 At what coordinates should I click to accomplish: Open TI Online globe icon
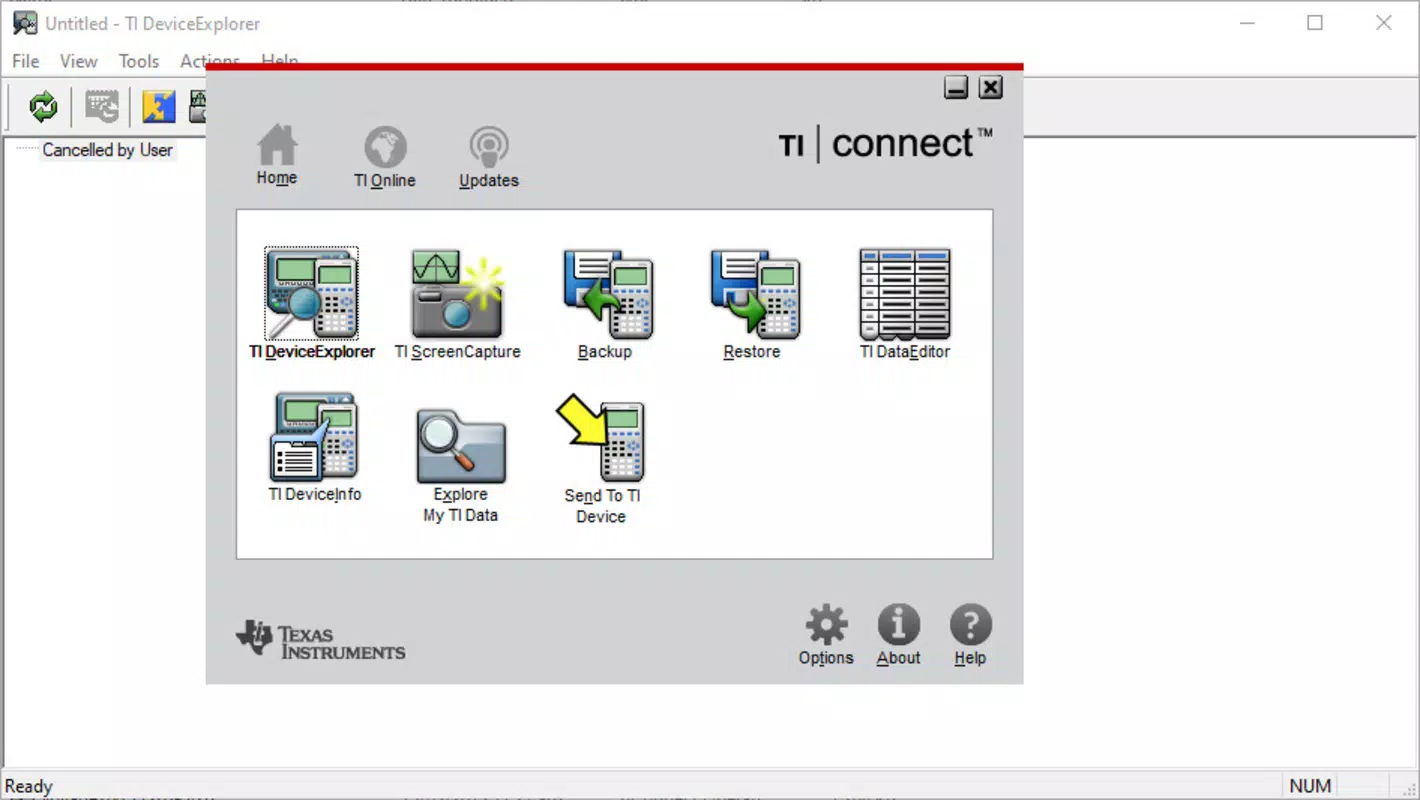click(385, 158)
